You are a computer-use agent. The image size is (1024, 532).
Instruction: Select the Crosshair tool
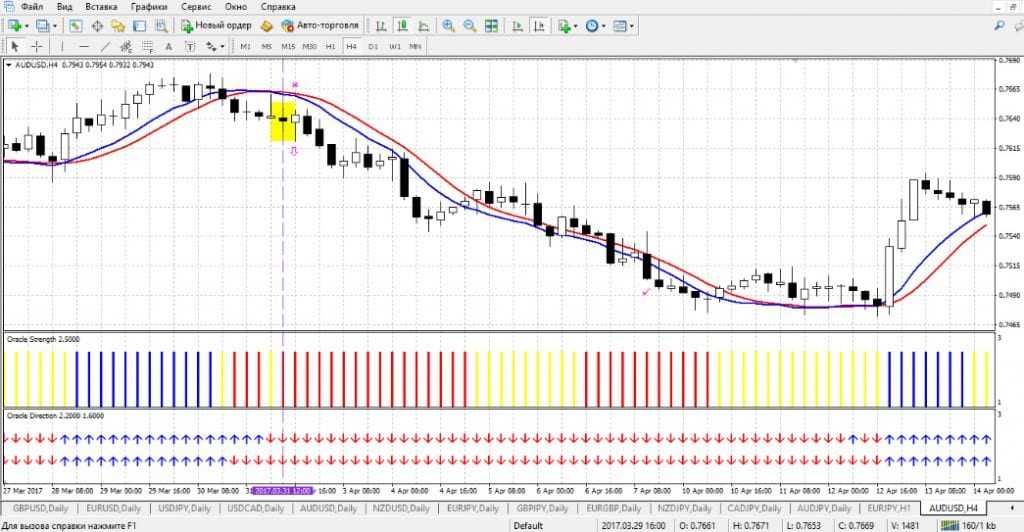click(x=37, y=46)
